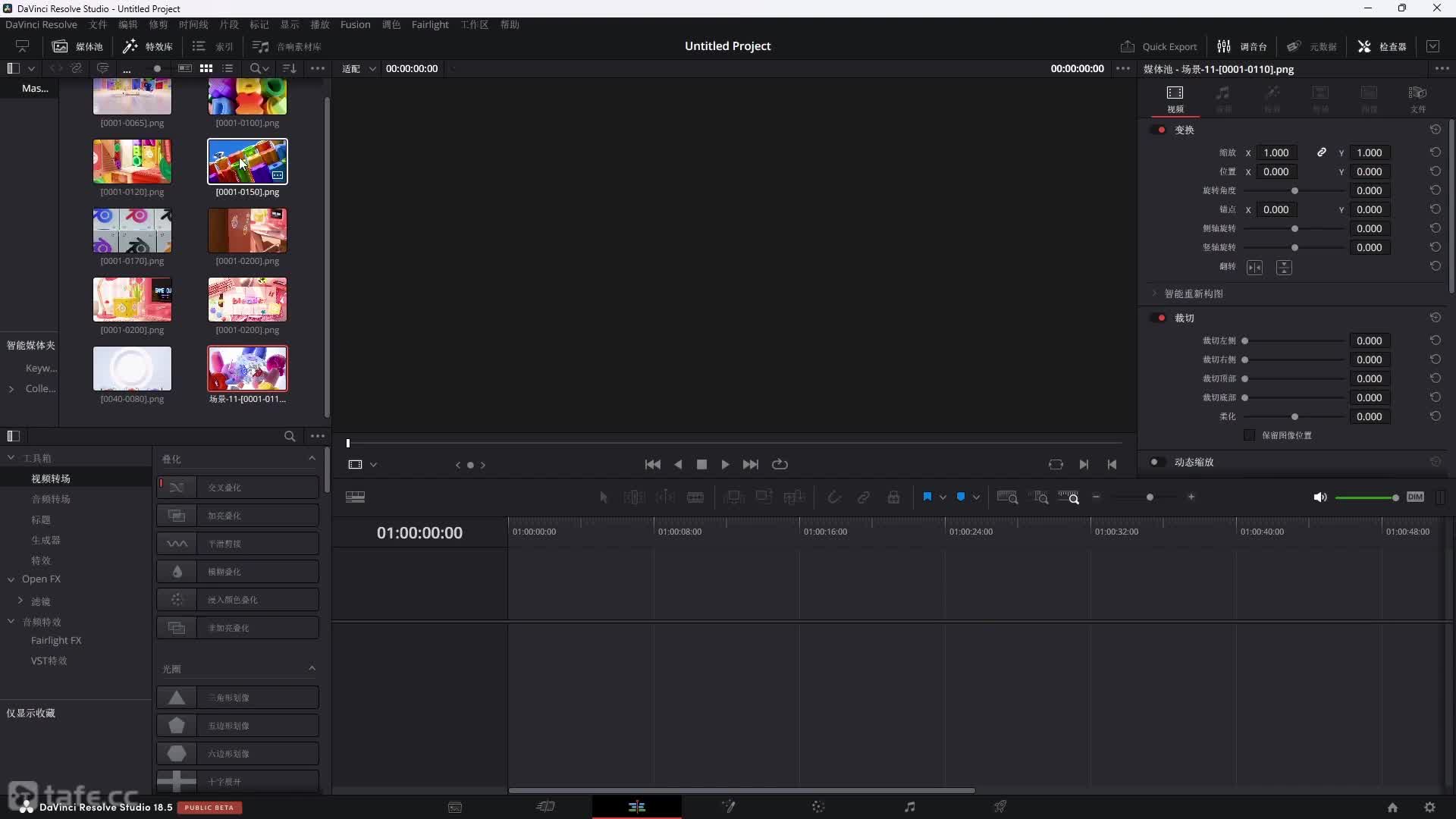Switch media pool to list view

[227, 68]
